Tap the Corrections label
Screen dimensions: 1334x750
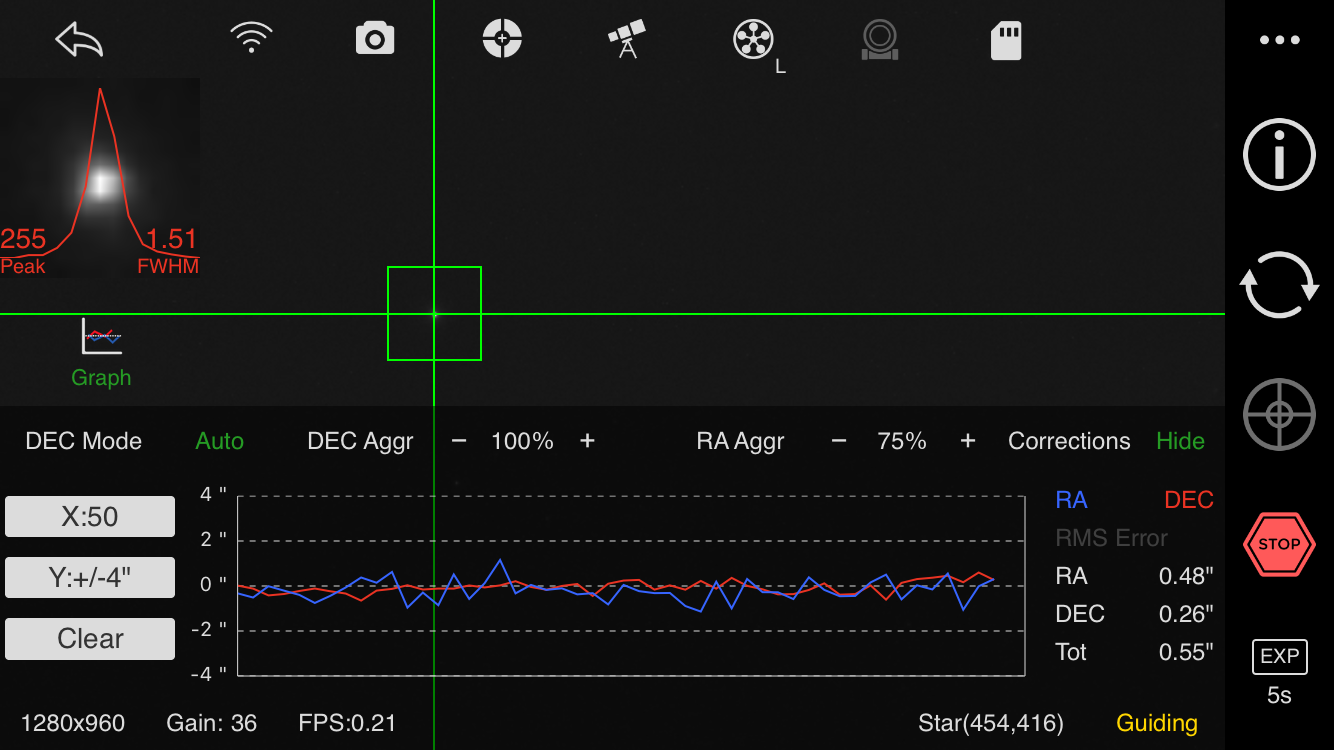[1069, 441]
